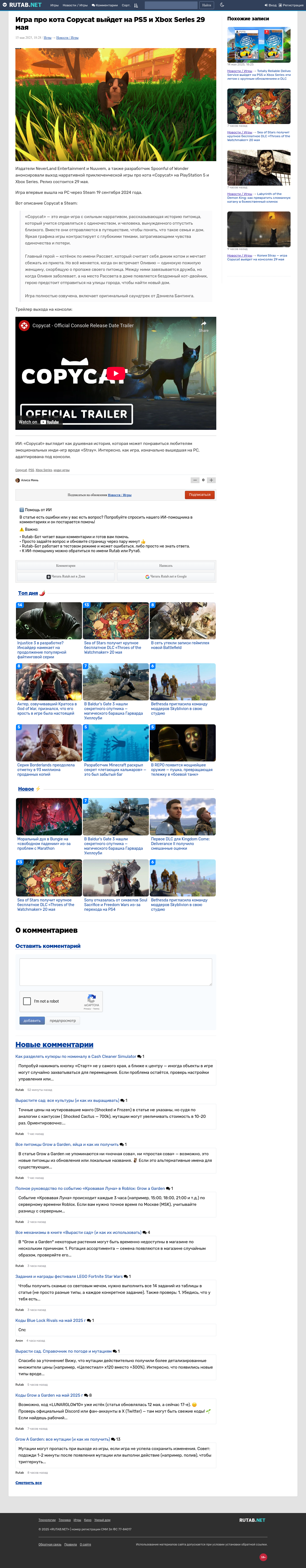Viewport: 306px width, 1568px height.
Task: Open Первое DLC для Kingdom Come article
Action: click(x=181, y=843)
